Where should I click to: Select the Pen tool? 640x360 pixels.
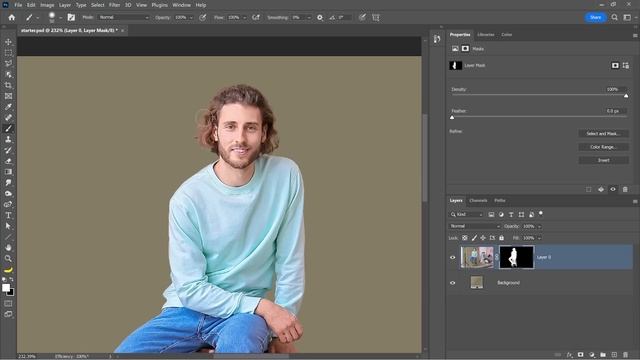[x=8, y=204]
